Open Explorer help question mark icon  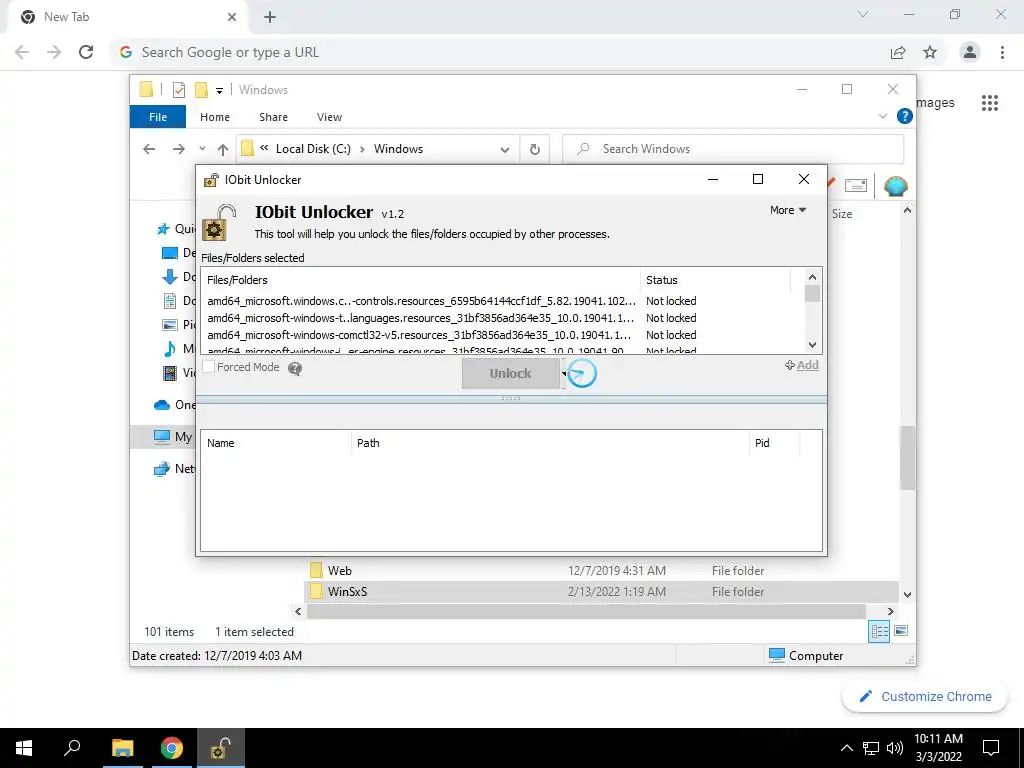coord(904,116)
